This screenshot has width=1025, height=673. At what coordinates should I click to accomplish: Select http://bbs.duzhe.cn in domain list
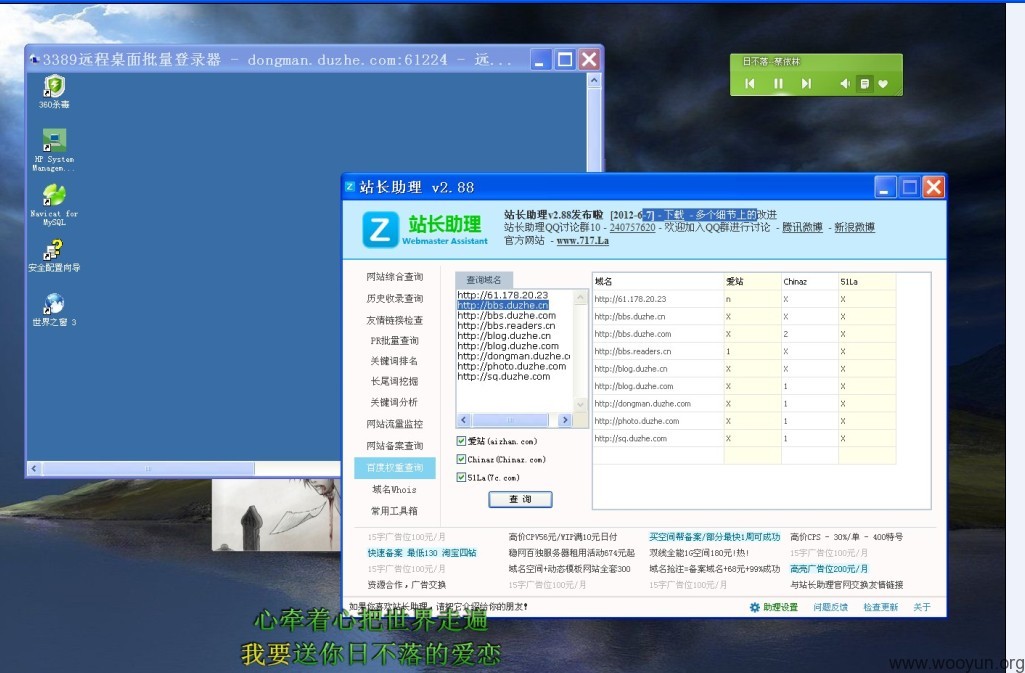point(503,305)
